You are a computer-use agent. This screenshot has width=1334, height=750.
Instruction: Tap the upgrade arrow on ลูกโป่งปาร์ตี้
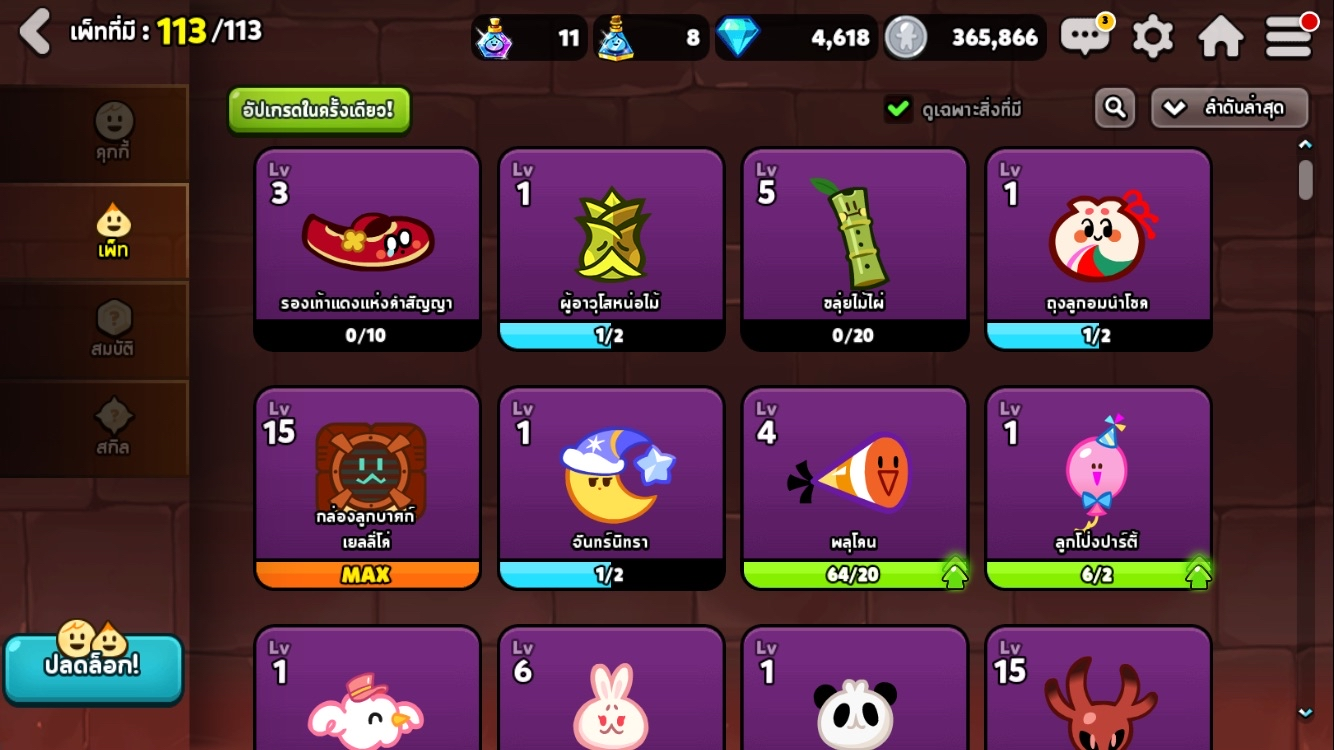pos(1198,574)
